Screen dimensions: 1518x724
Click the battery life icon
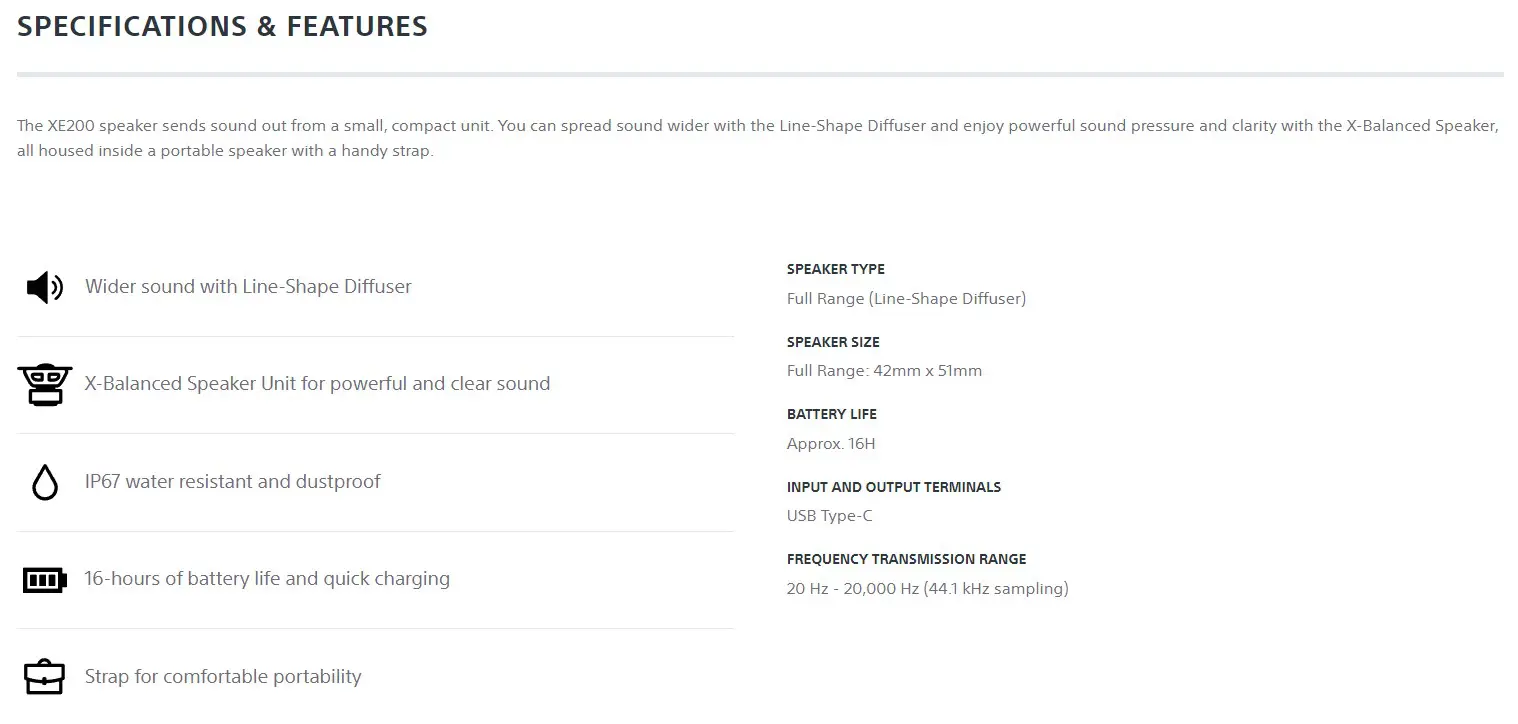[x=44, y=579]
